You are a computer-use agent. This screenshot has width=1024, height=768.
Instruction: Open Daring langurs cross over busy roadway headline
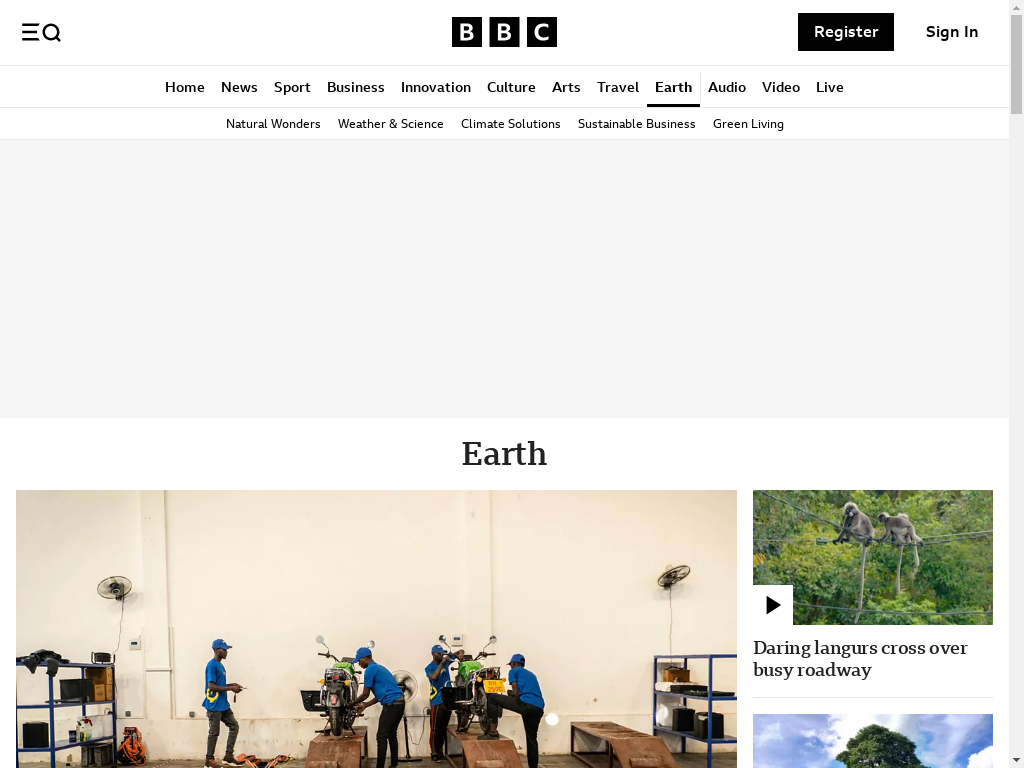(860, 659)
